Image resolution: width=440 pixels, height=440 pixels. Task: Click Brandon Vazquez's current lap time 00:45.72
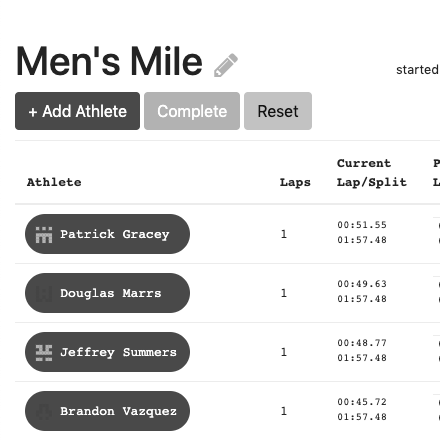tap(362, 402)
